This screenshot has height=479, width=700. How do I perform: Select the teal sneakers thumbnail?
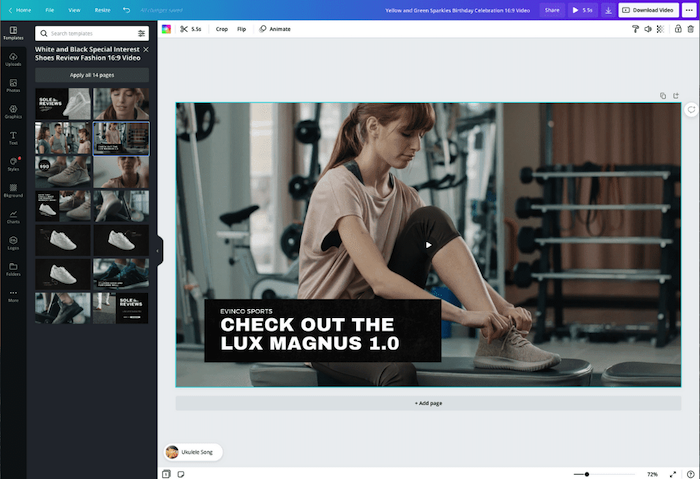pyautogui.click(x=121, y=274)
